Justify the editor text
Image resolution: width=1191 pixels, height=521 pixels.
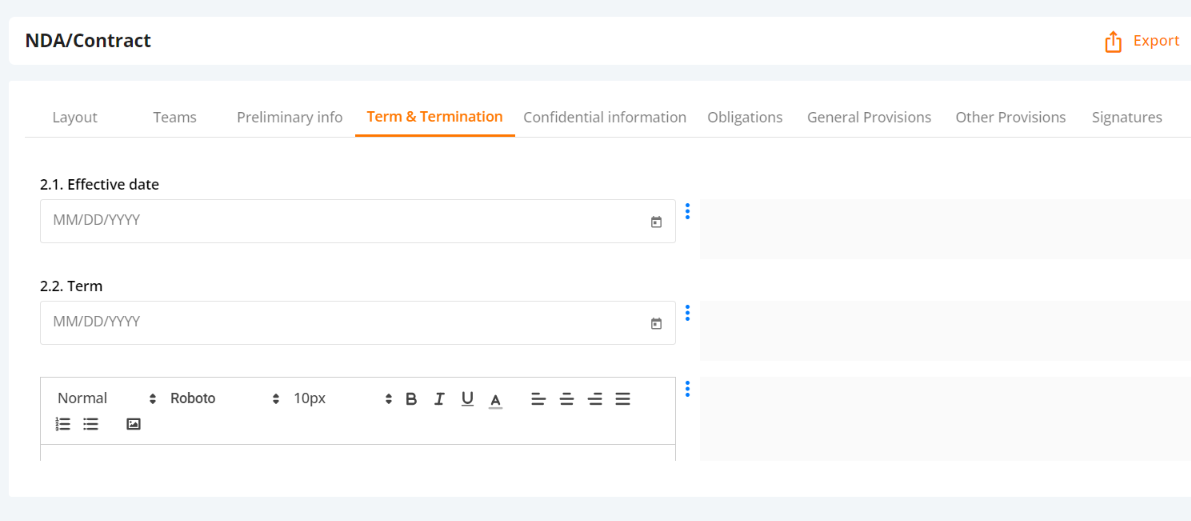[x=623, y=399]
